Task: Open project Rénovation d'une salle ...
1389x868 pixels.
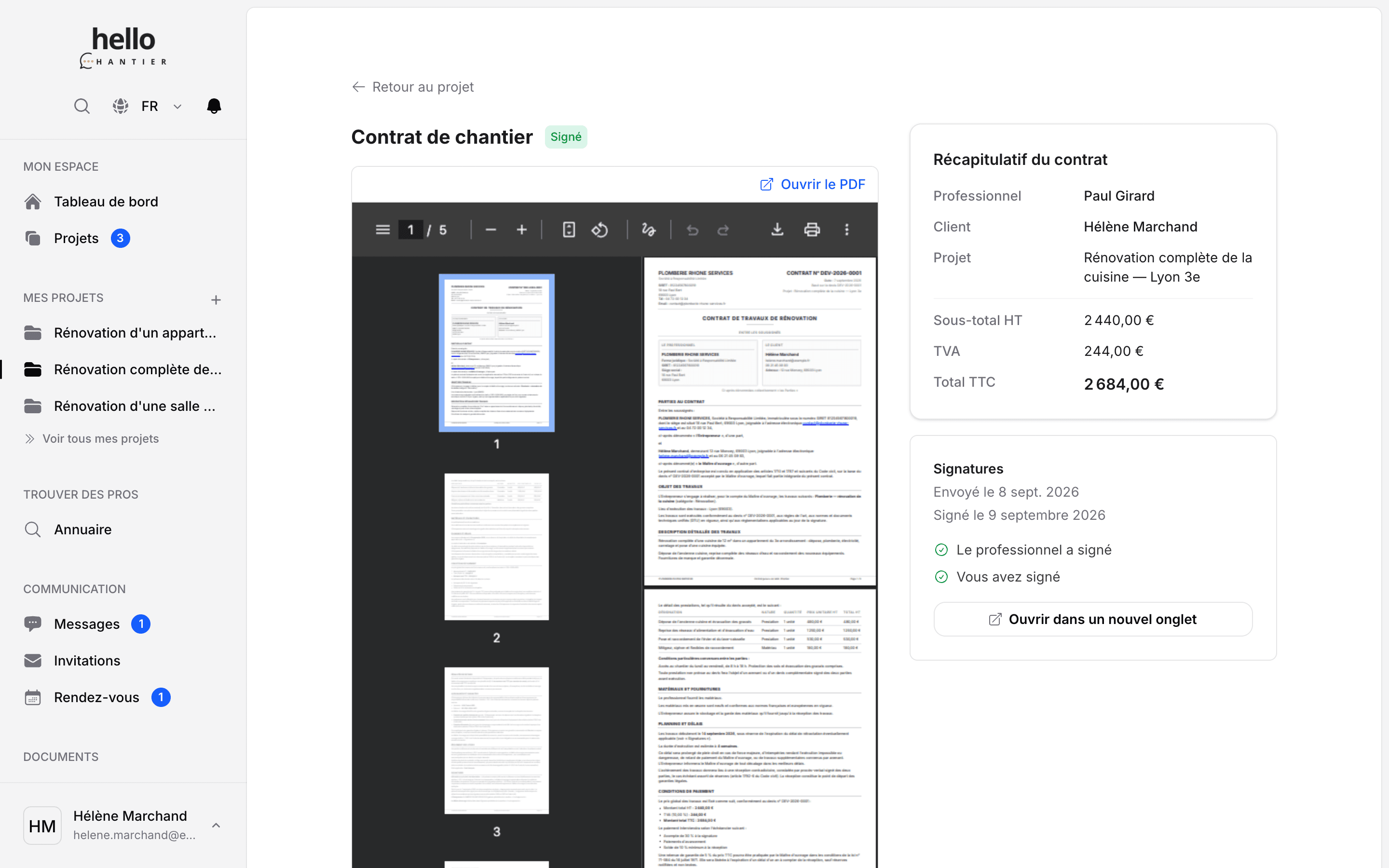Action: click(x=123, y=407)
